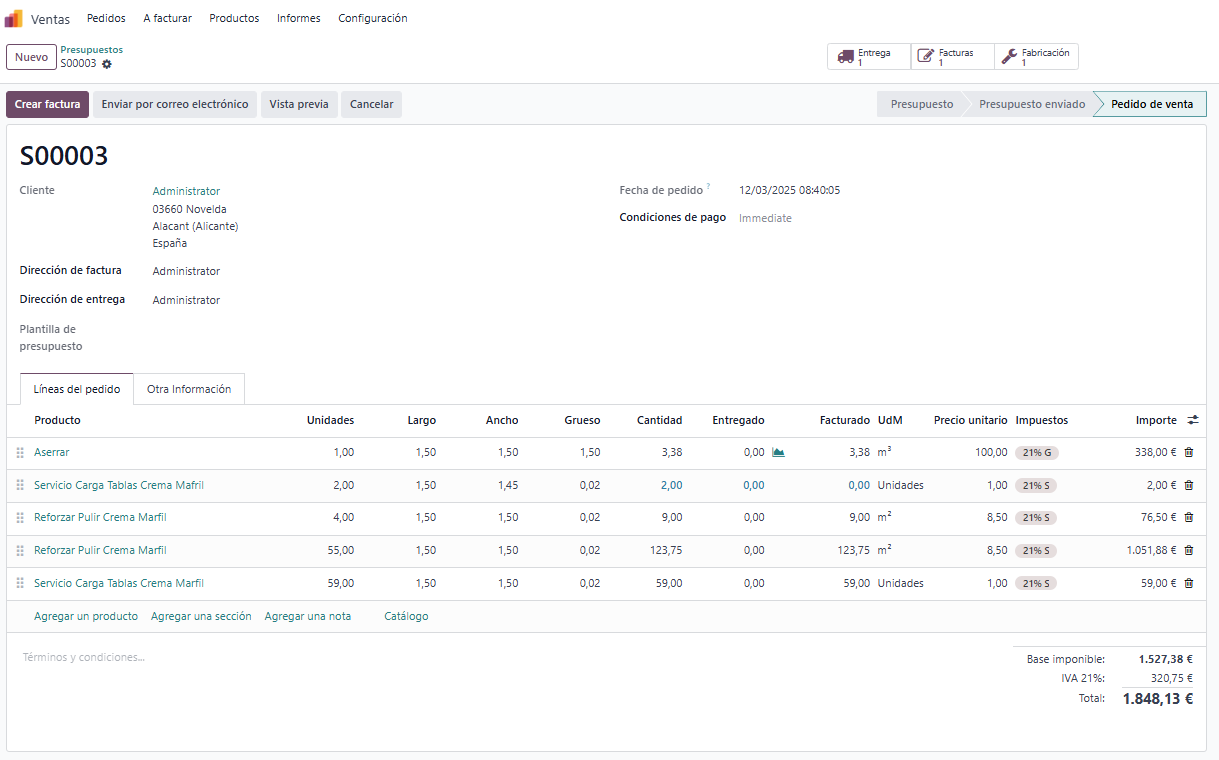Image resolution: width=1219 pixels, height=760 pixels.
Task: Open the Productos menu
Action: [234, 18]
